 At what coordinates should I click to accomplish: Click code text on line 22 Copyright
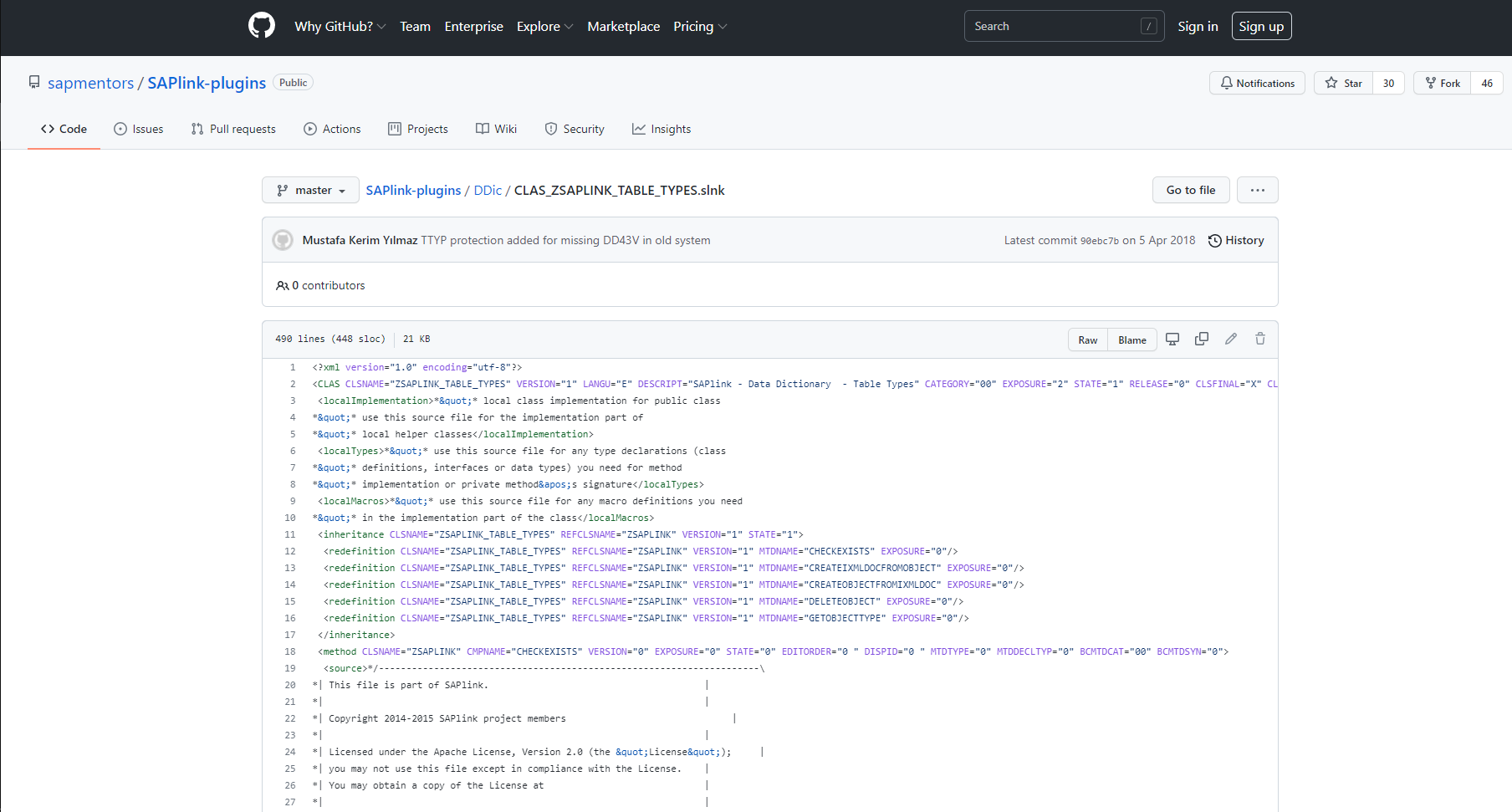point(447,718)
